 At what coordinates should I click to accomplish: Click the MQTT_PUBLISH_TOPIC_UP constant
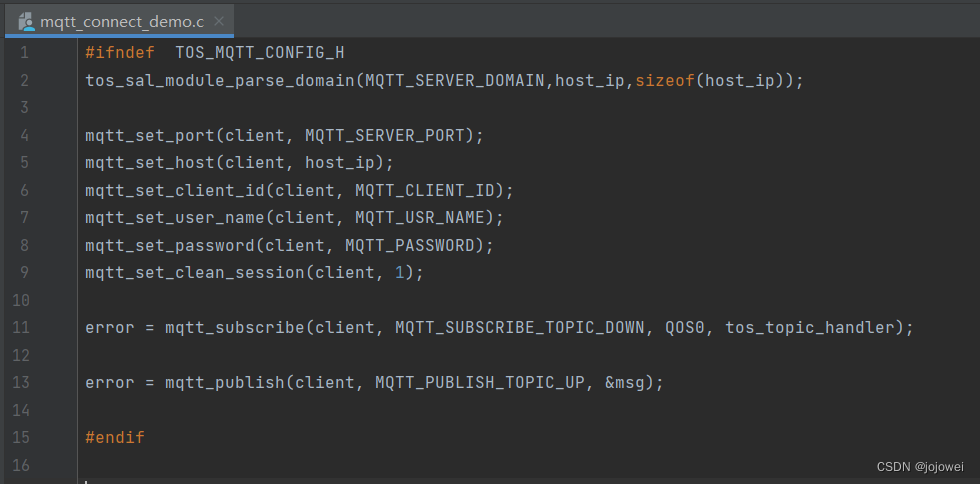[x=480, y=383]
